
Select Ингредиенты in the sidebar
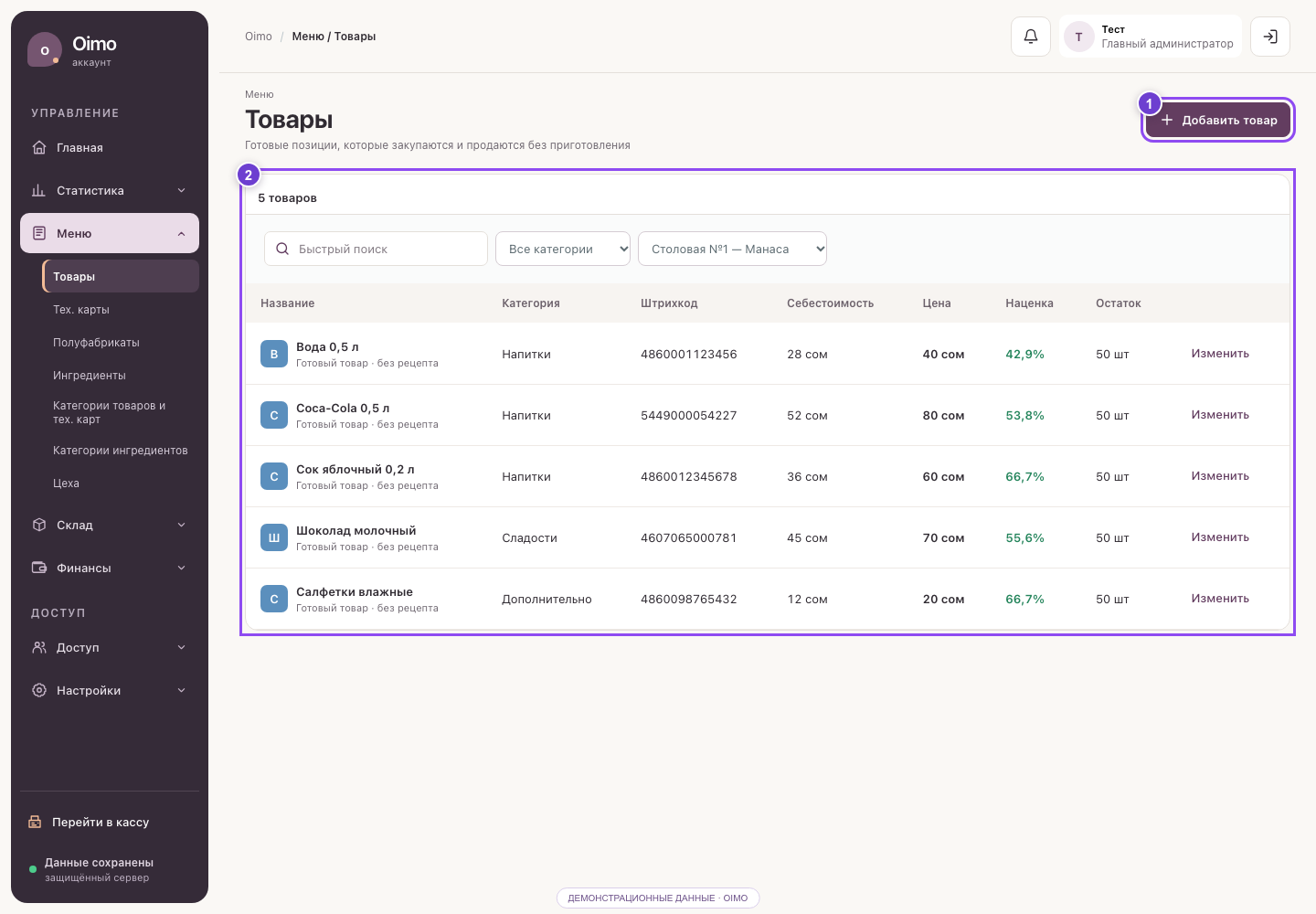pos(121,376)
